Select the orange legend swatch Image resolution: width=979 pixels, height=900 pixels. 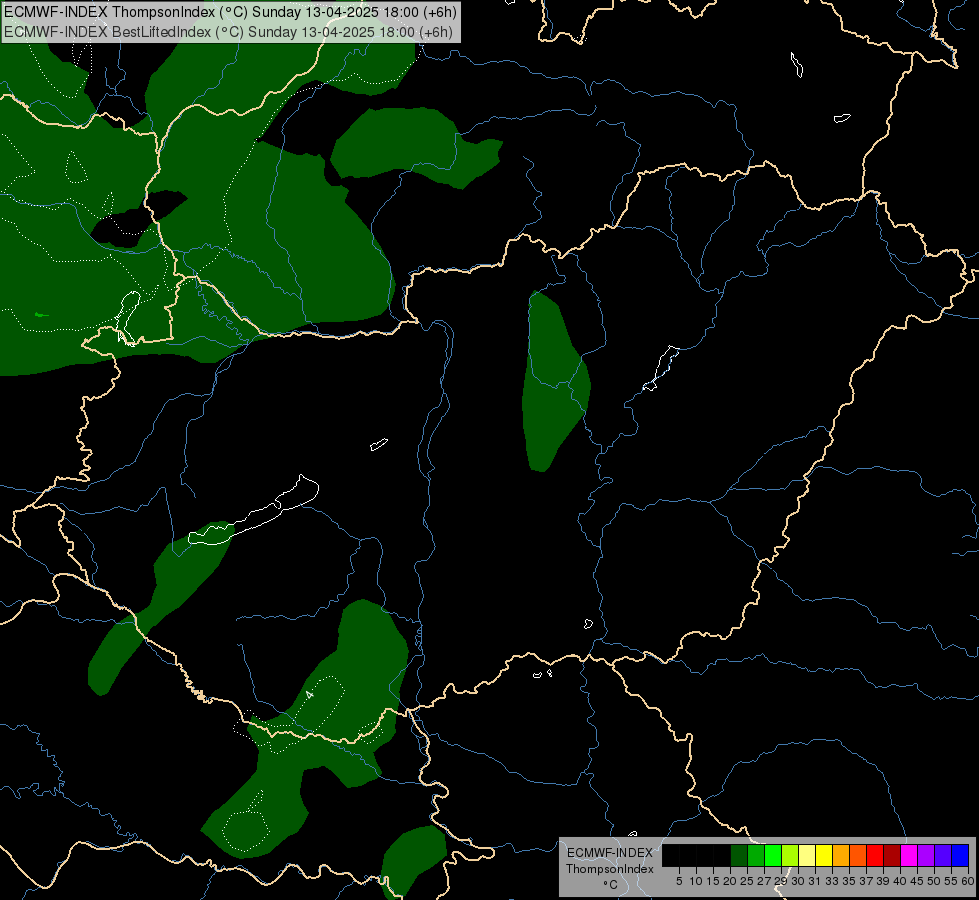pos(841,855)
